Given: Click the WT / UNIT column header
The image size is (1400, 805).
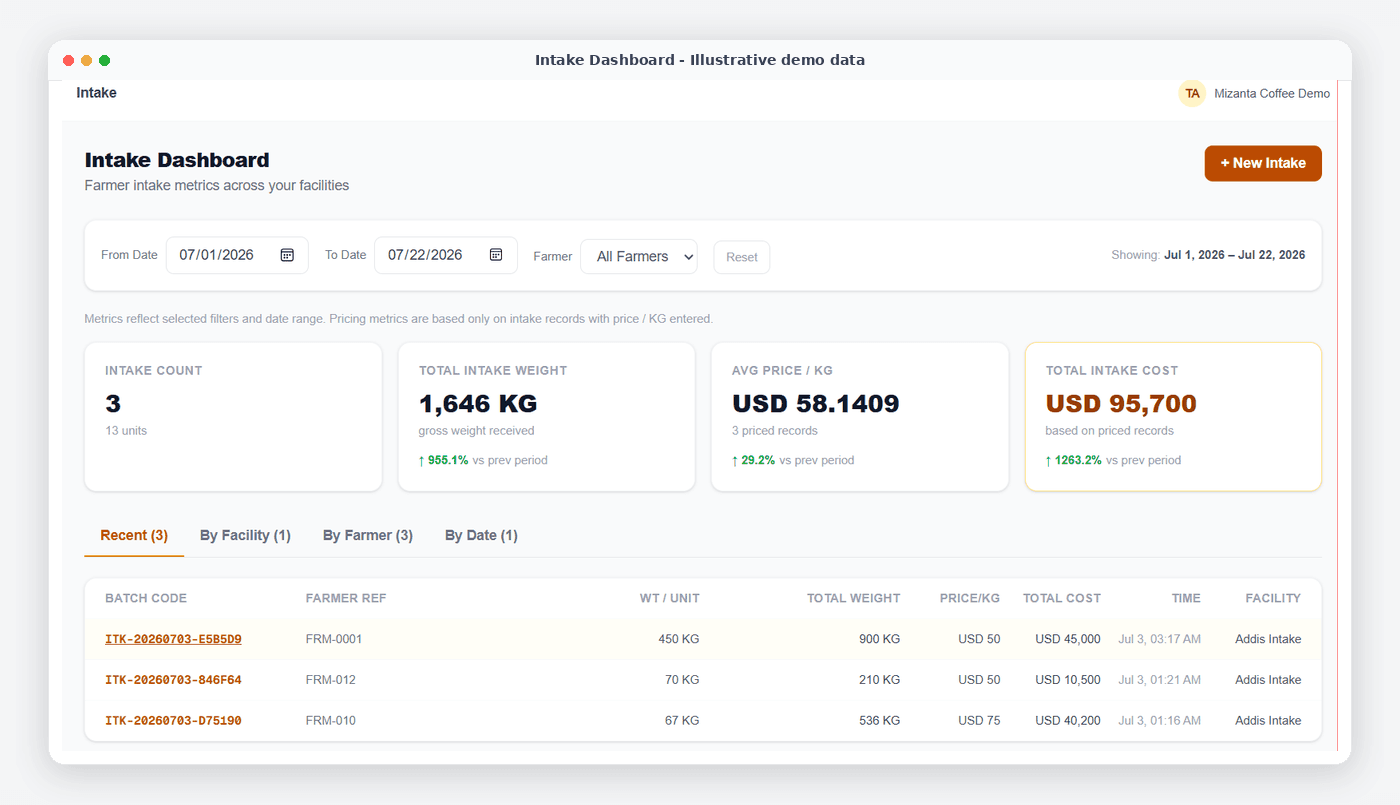Looking at the screenshot, I should pos(670,598).
